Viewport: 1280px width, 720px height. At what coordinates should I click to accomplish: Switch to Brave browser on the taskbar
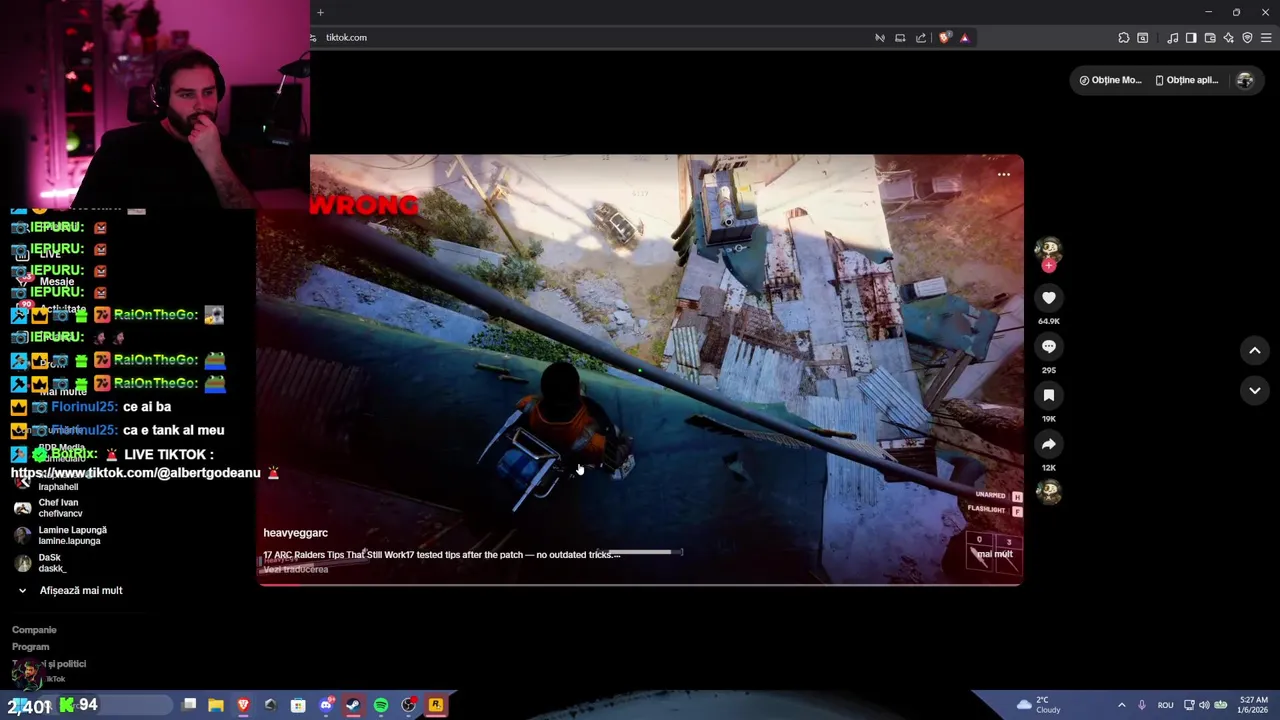(243, 705)
